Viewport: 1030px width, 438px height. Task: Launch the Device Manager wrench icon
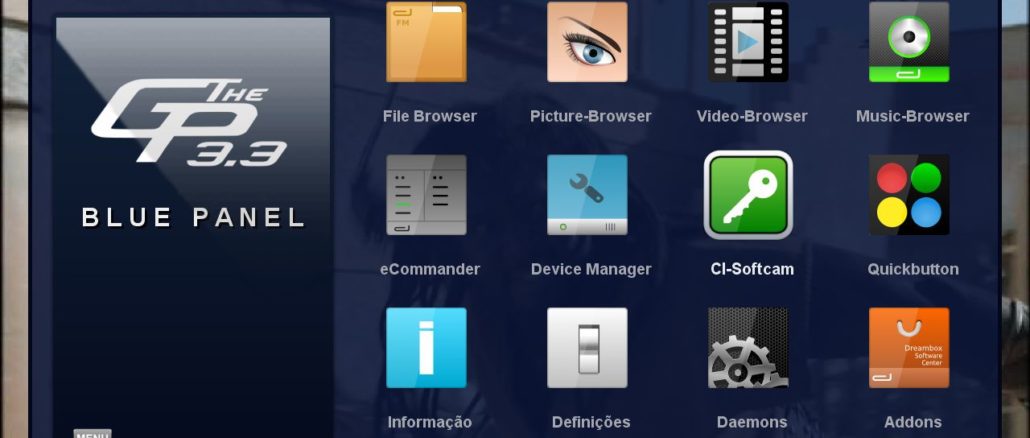(x=587, y=195)
